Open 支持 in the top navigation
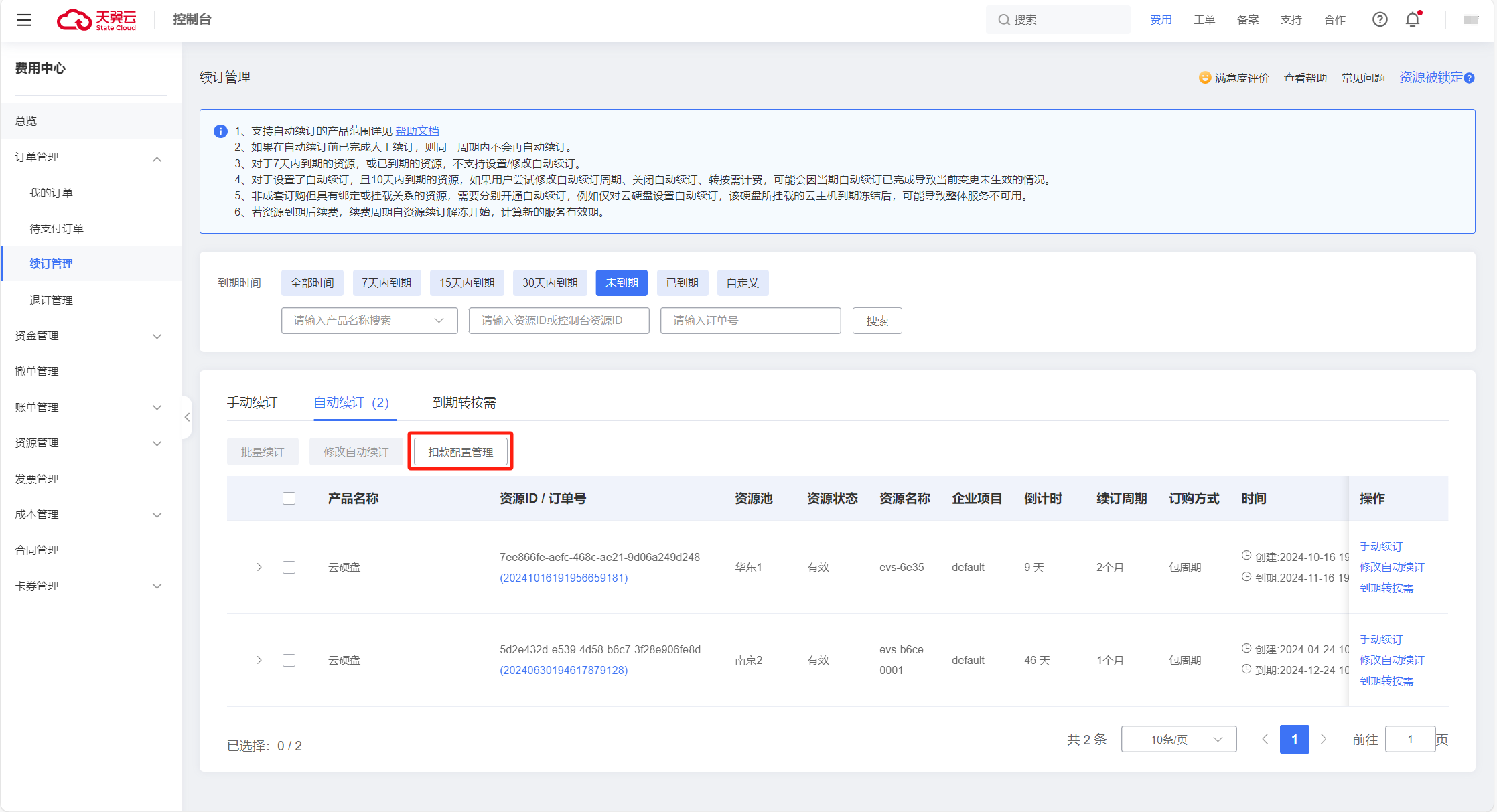Image resolution: width=1497 pixels, height=812 pixels. [1291, 20]
